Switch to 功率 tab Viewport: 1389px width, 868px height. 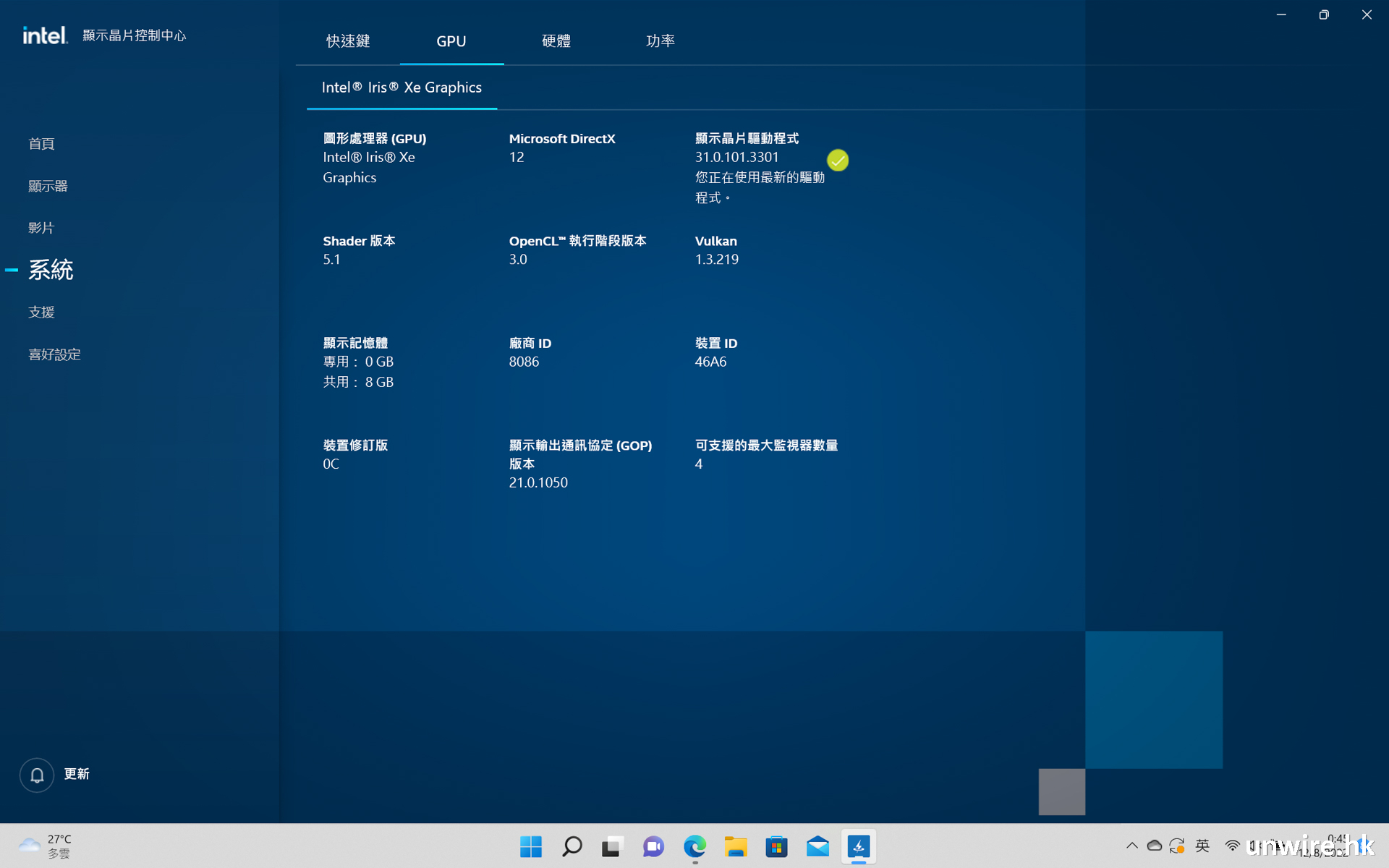660,41
